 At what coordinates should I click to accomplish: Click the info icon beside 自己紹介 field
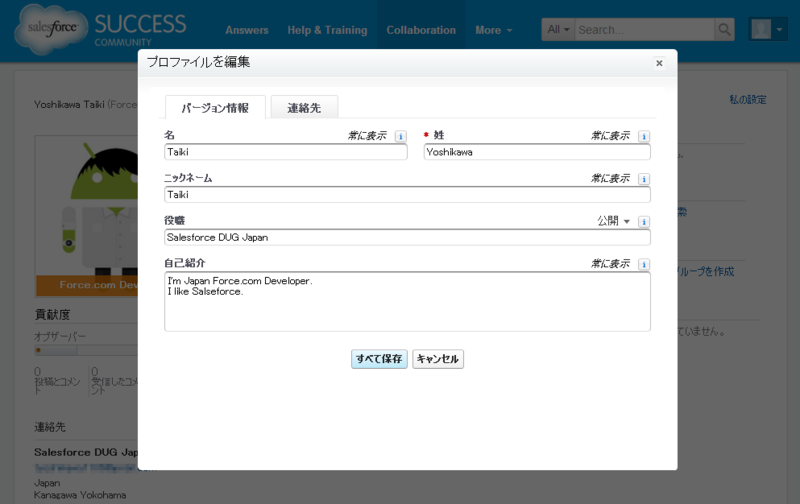(644, 264)
